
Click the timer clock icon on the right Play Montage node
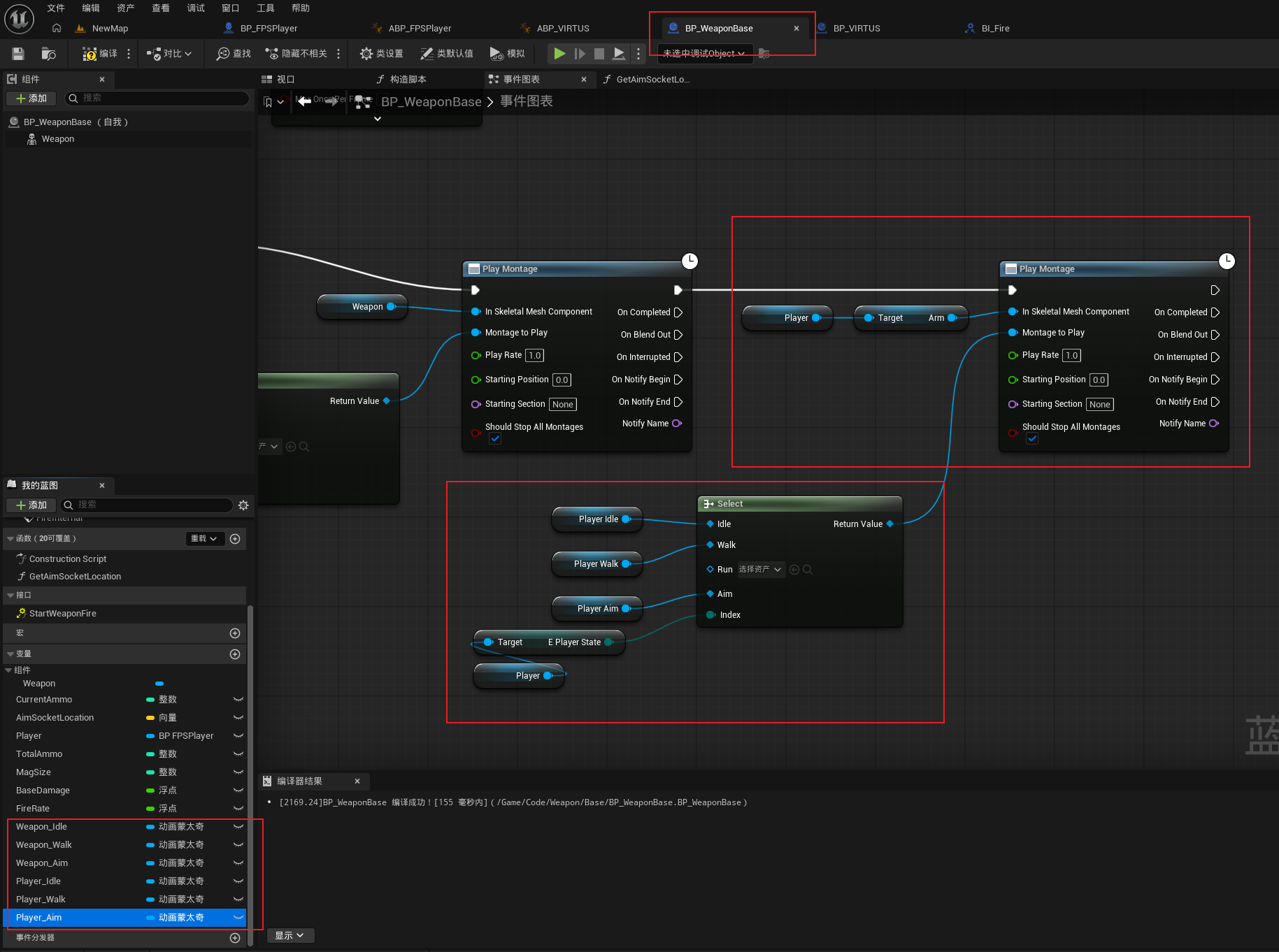[1227, 261]
